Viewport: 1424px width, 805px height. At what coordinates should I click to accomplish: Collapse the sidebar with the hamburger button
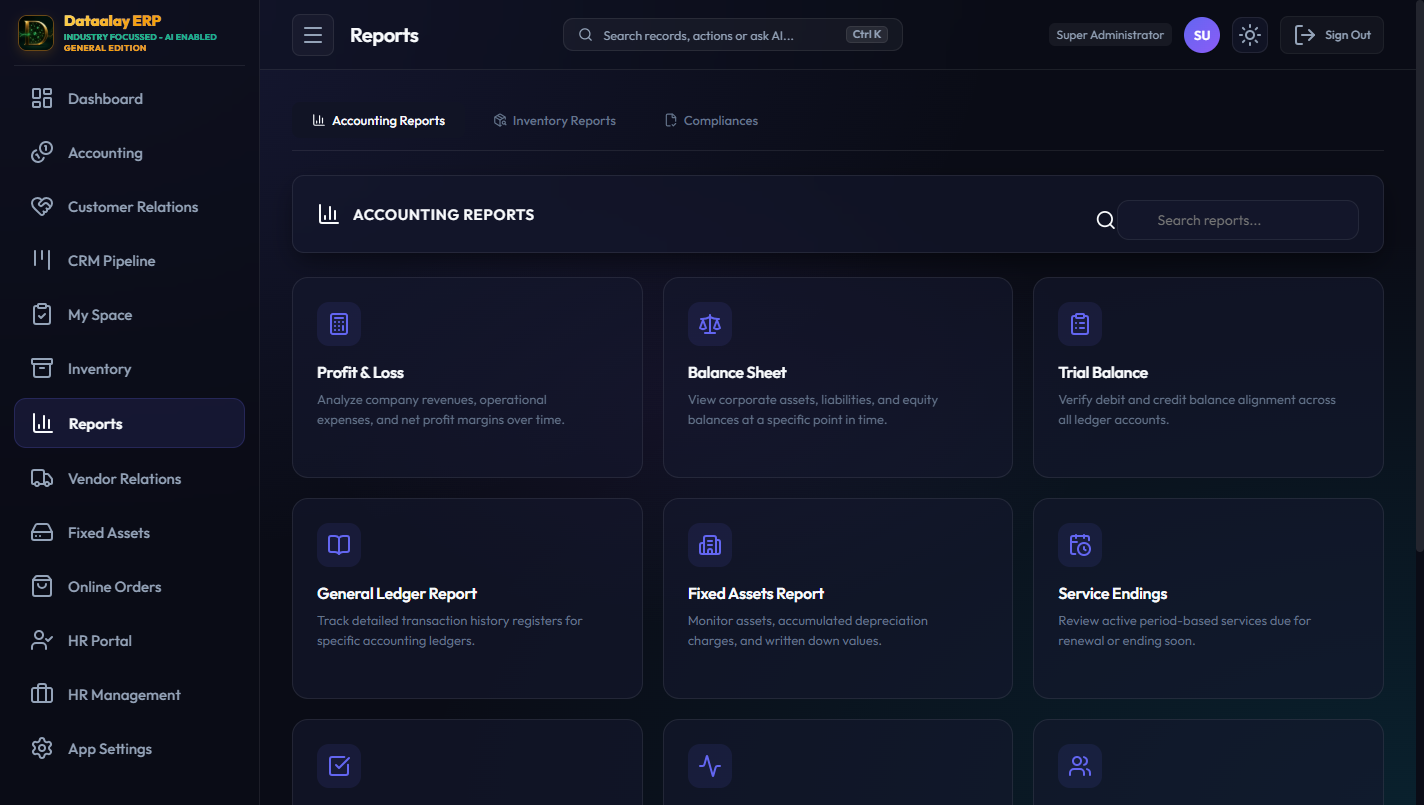[313, 35]
